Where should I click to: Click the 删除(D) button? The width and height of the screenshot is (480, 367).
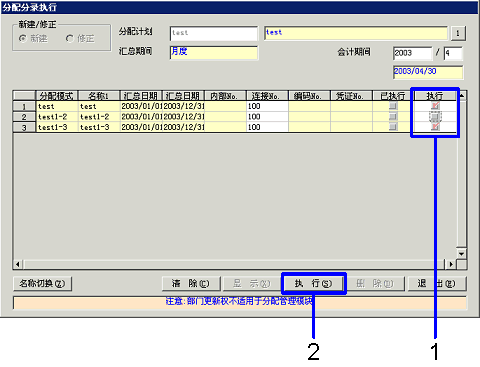pyautogui.click(x=375, y=284)
